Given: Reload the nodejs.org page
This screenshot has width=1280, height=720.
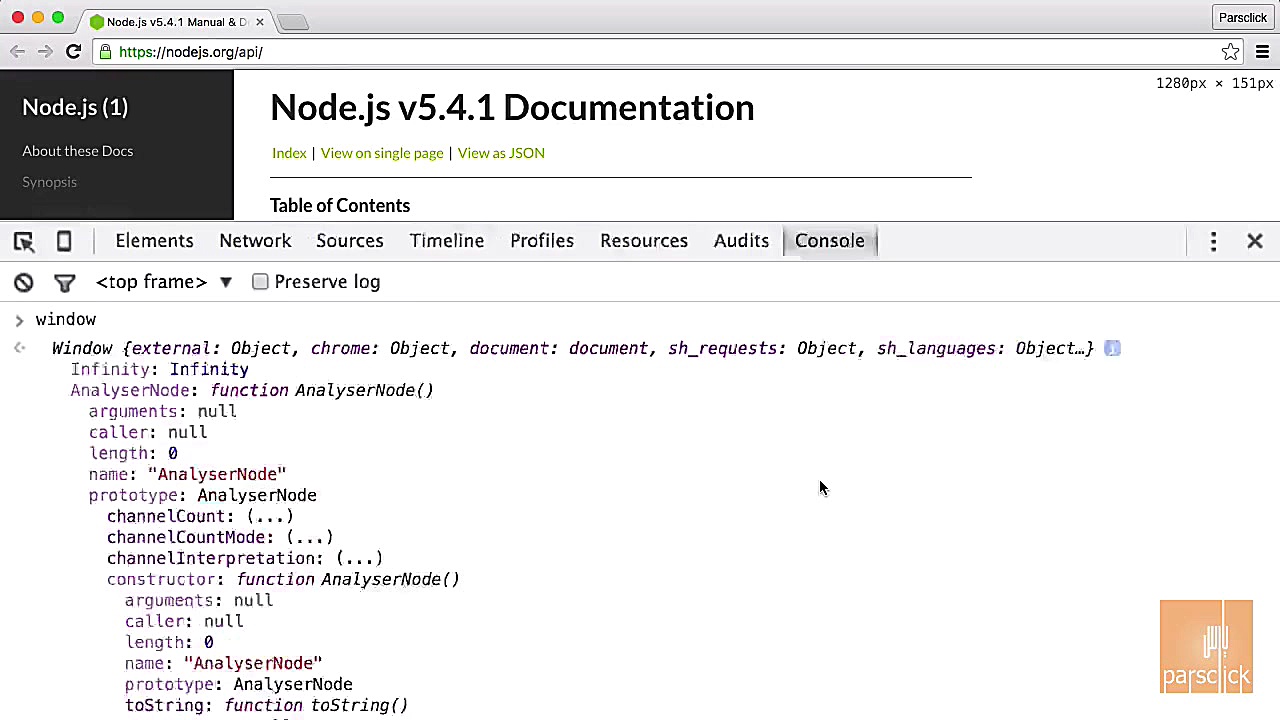Looking at the screenshot, I should point(73,52).
